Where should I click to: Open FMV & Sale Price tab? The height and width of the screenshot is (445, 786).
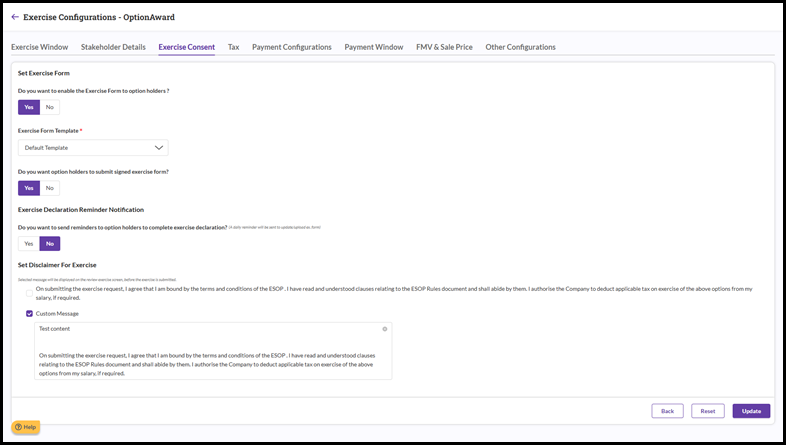pyautogui.click(x=444, y=47)
